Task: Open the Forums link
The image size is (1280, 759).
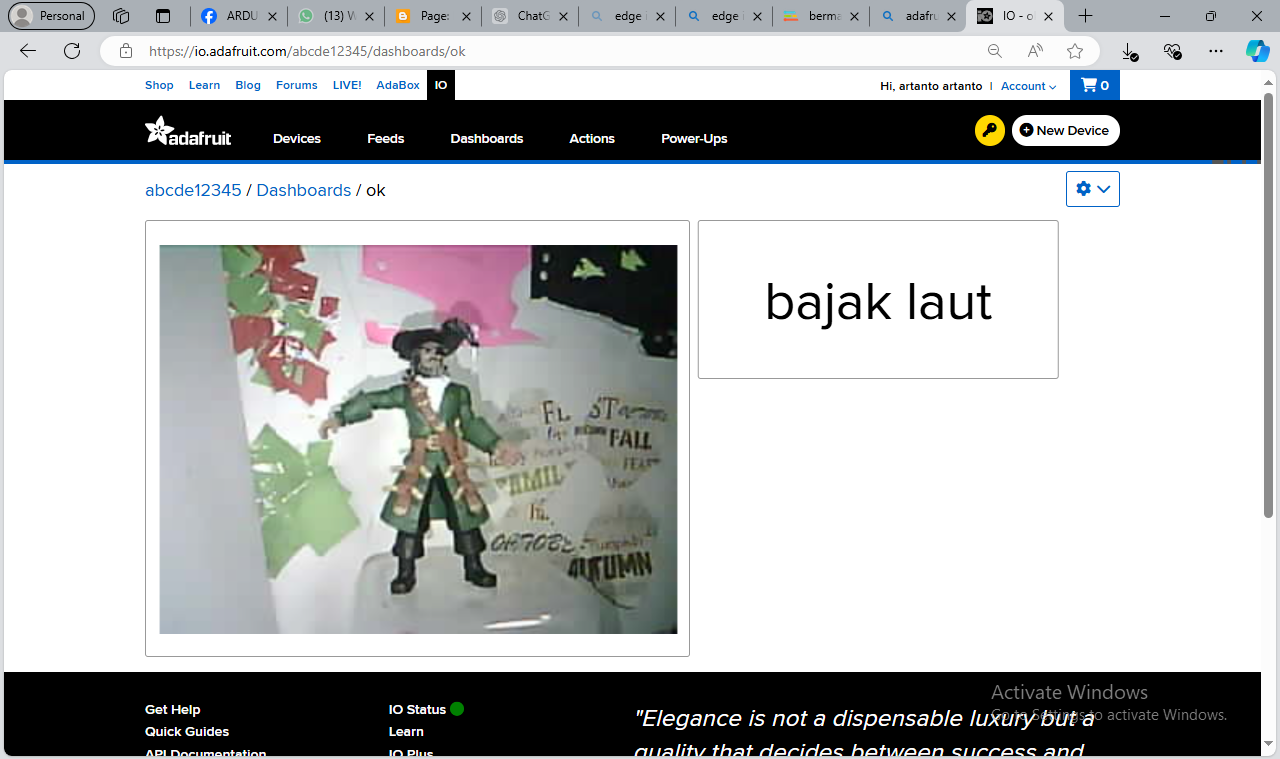Action: (x=297, y=85)
